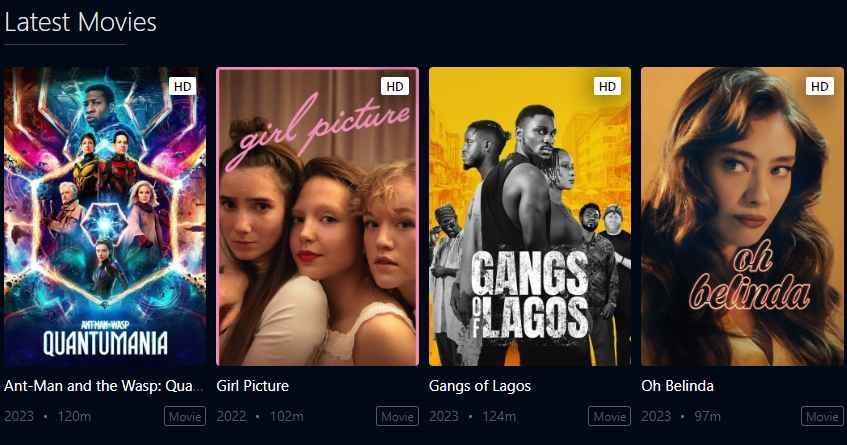Click the Latest Movies section heading
Screen dimensions: 847x445
(x=80, y=23)
